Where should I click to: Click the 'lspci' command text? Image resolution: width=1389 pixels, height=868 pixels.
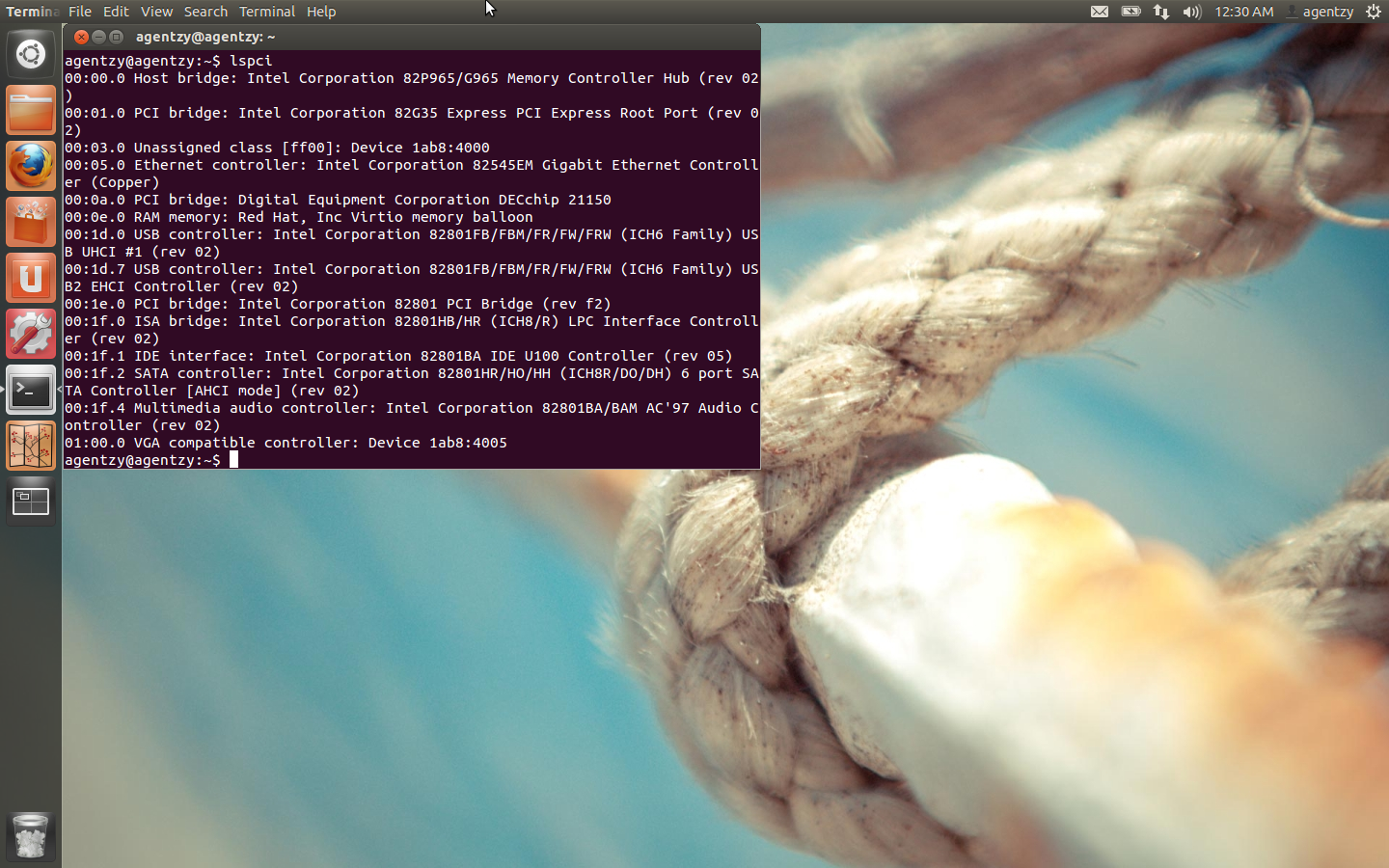(x=251, y=61)
